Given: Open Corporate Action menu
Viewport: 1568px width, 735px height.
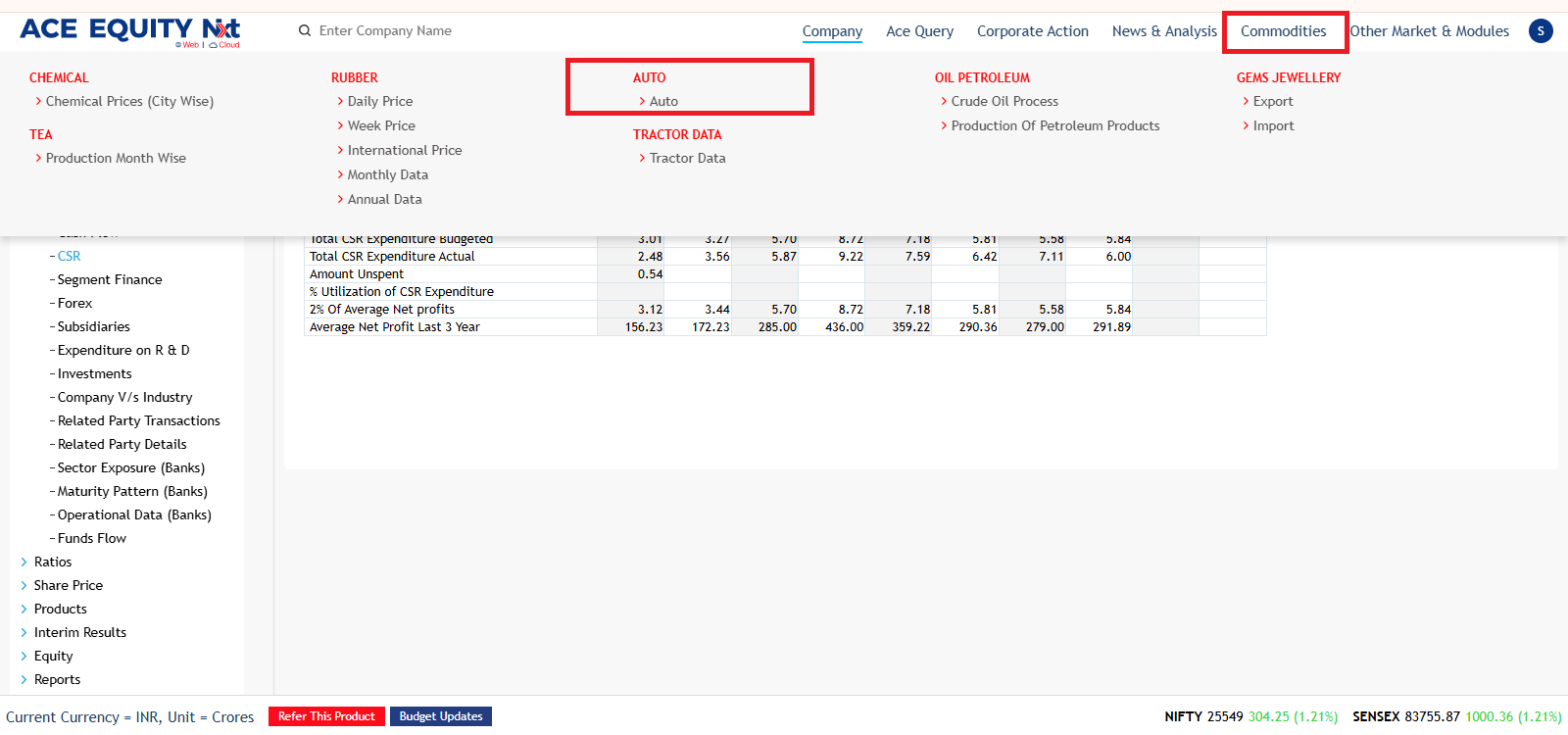Looking at the screenshot, I should (x=1032, y=31).
